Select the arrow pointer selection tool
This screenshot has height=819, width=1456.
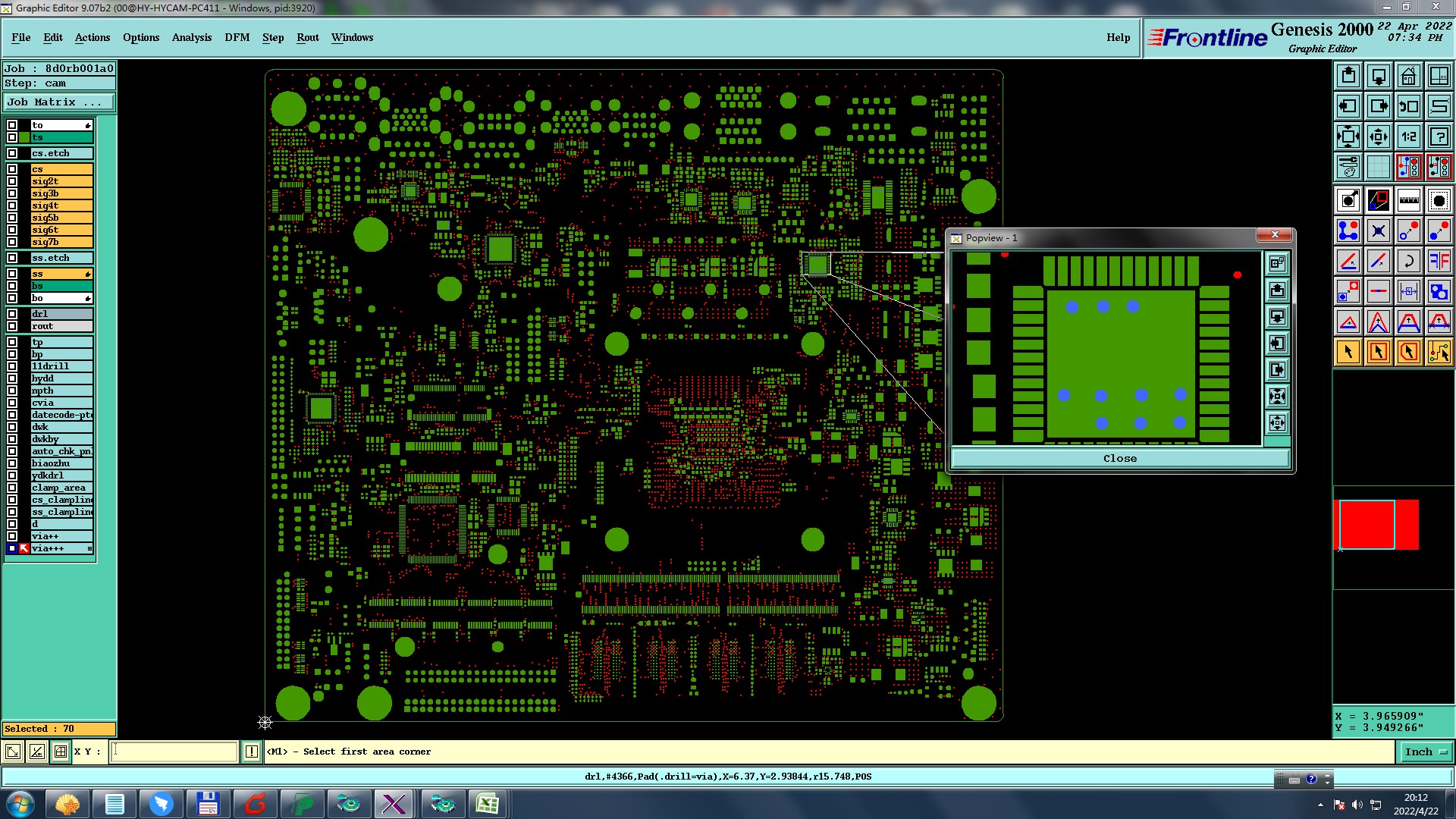click(x=1348, y=352)
